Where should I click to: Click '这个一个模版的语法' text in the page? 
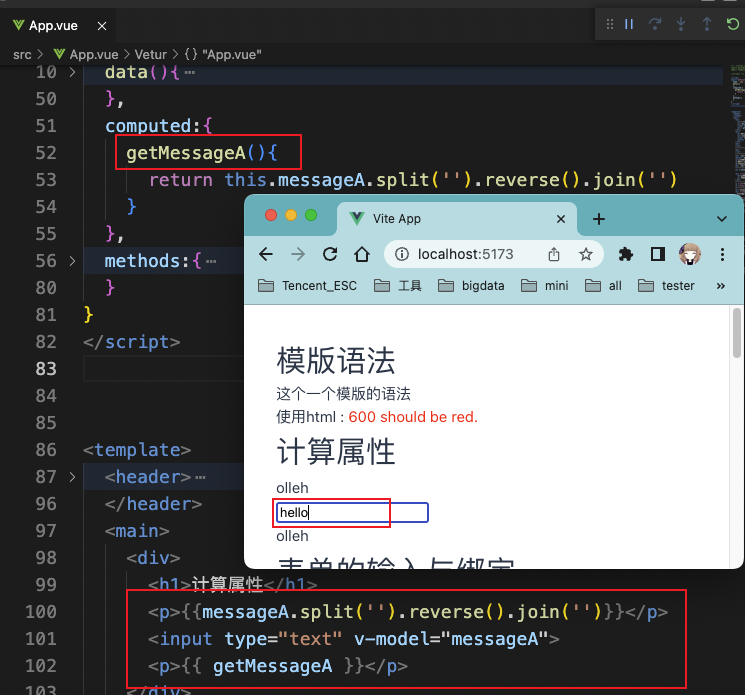click(x=343, y=394)
